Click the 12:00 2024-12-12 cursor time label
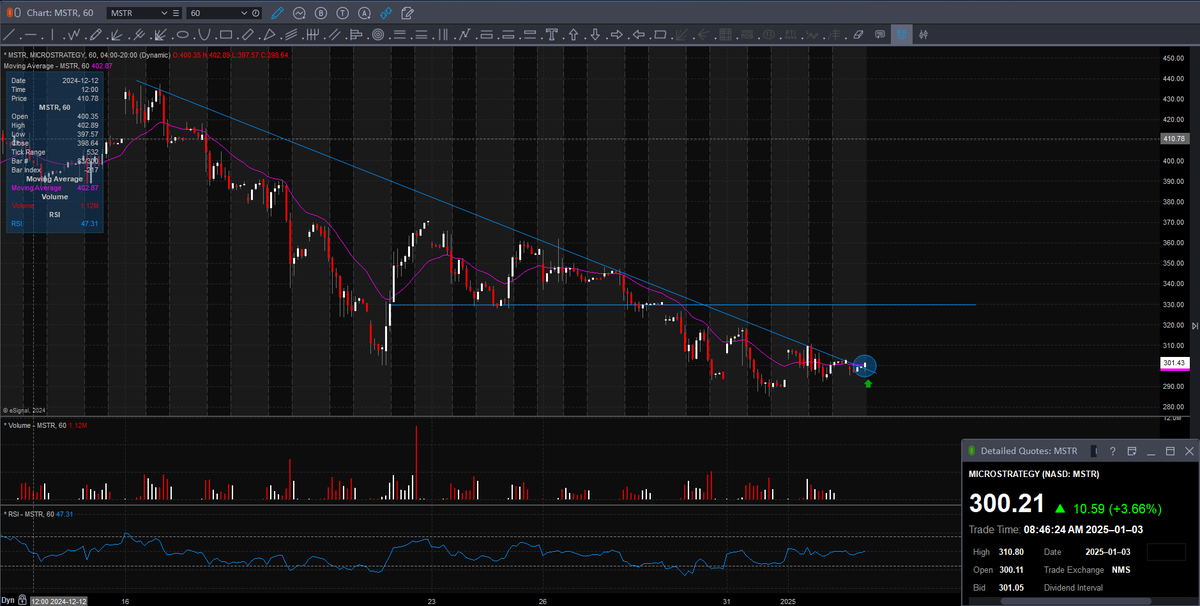Screen dimensions: 1200x606 tap(59, 600)
